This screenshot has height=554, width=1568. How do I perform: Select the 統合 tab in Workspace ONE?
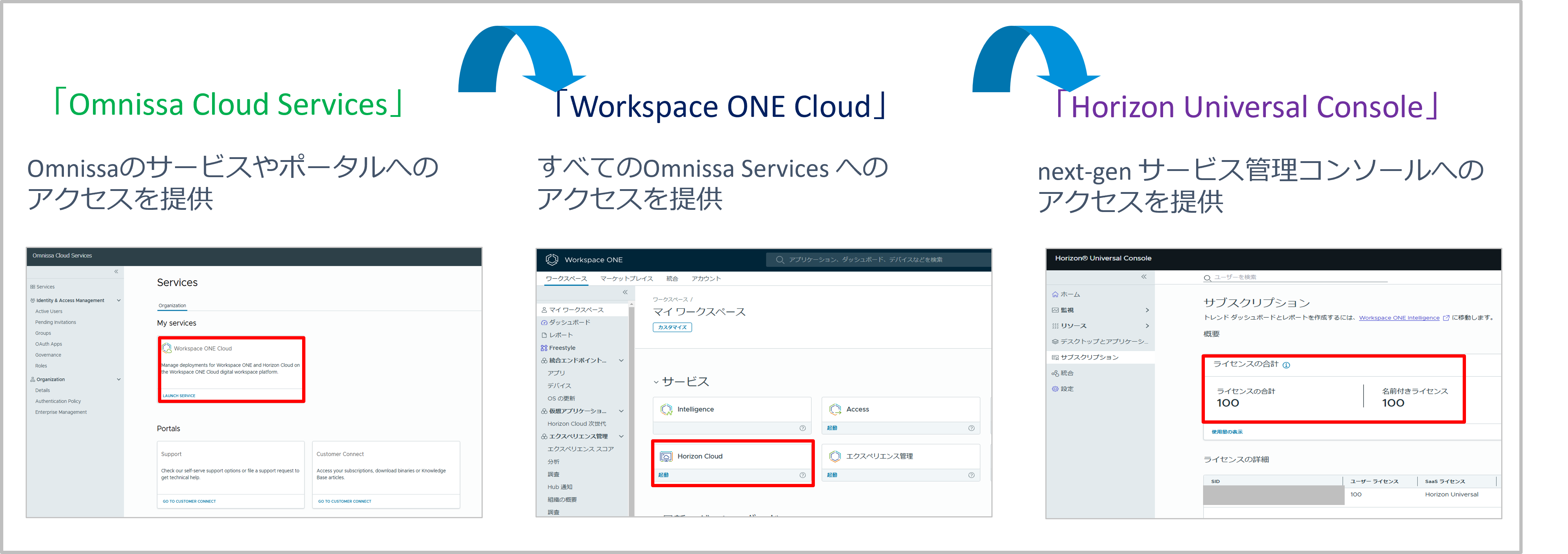[672, 278]
